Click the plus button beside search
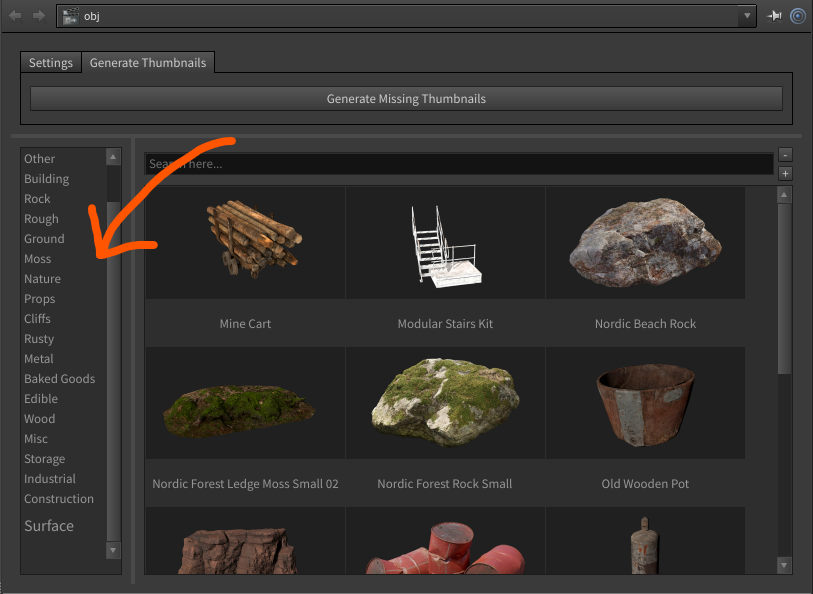 click(x=785, y=174)
